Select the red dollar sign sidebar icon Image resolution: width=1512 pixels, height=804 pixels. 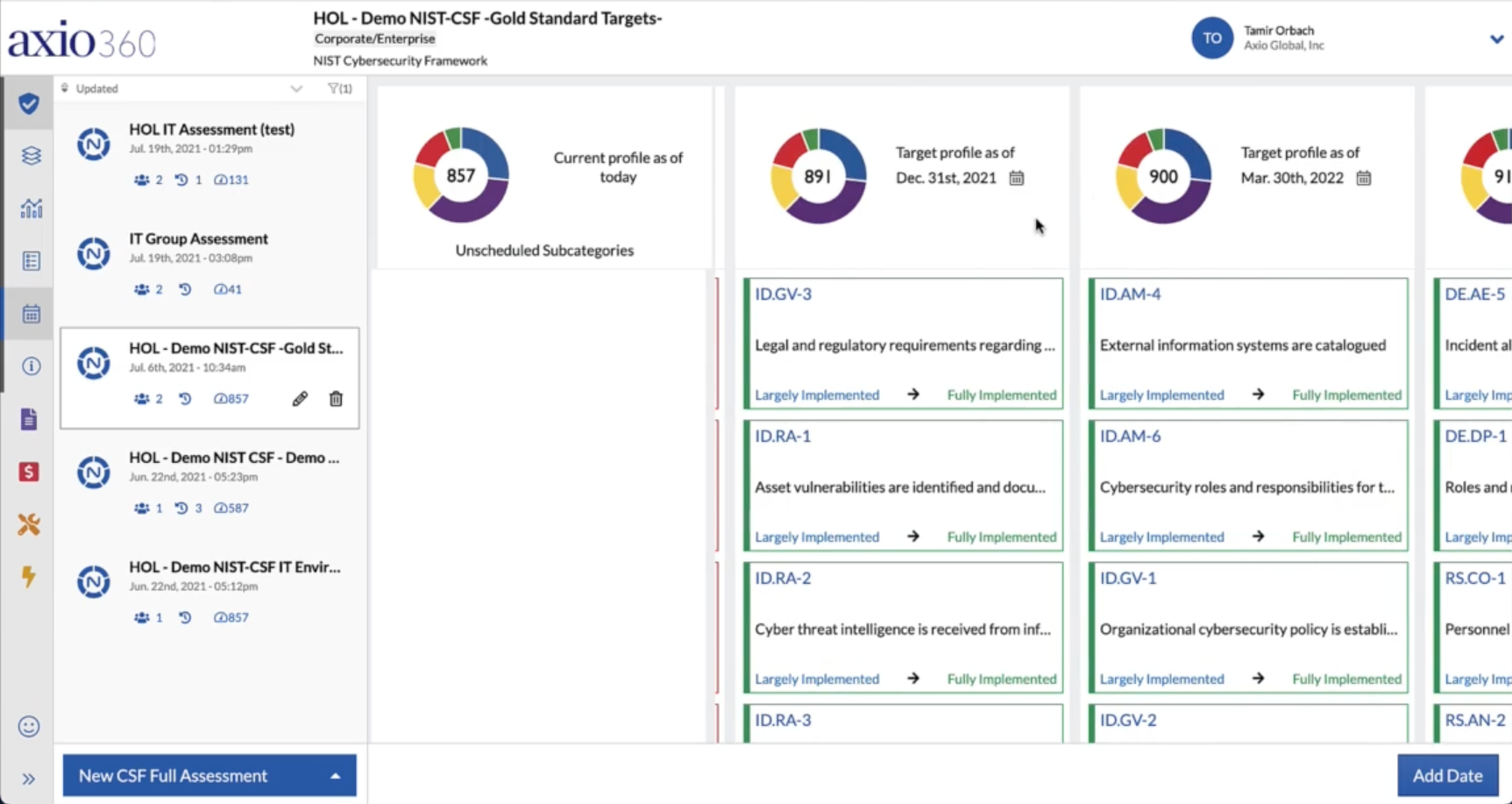[29, 472]
